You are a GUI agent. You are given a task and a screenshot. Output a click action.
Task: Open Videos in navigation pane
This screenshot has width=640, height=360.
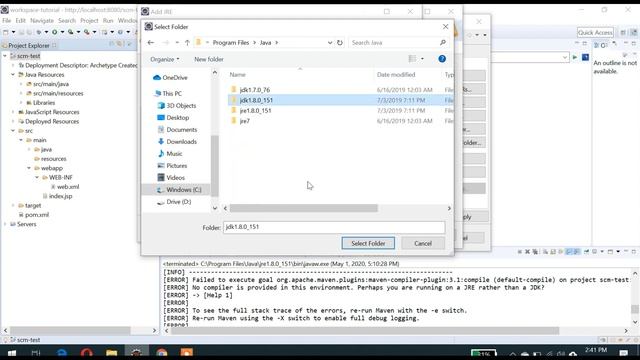click(171, 178)
